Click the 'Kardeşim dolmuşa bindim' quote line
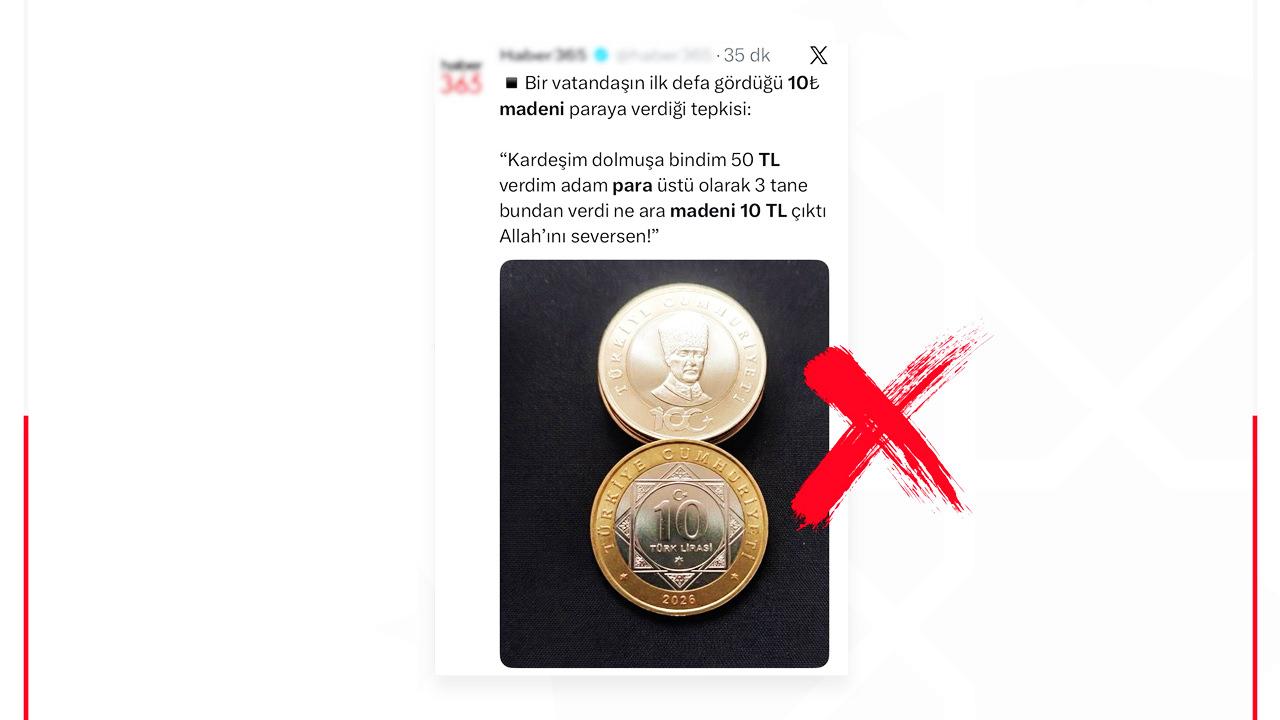Image resolution: width=1280 pixels, height=720 pixels. 640,160
